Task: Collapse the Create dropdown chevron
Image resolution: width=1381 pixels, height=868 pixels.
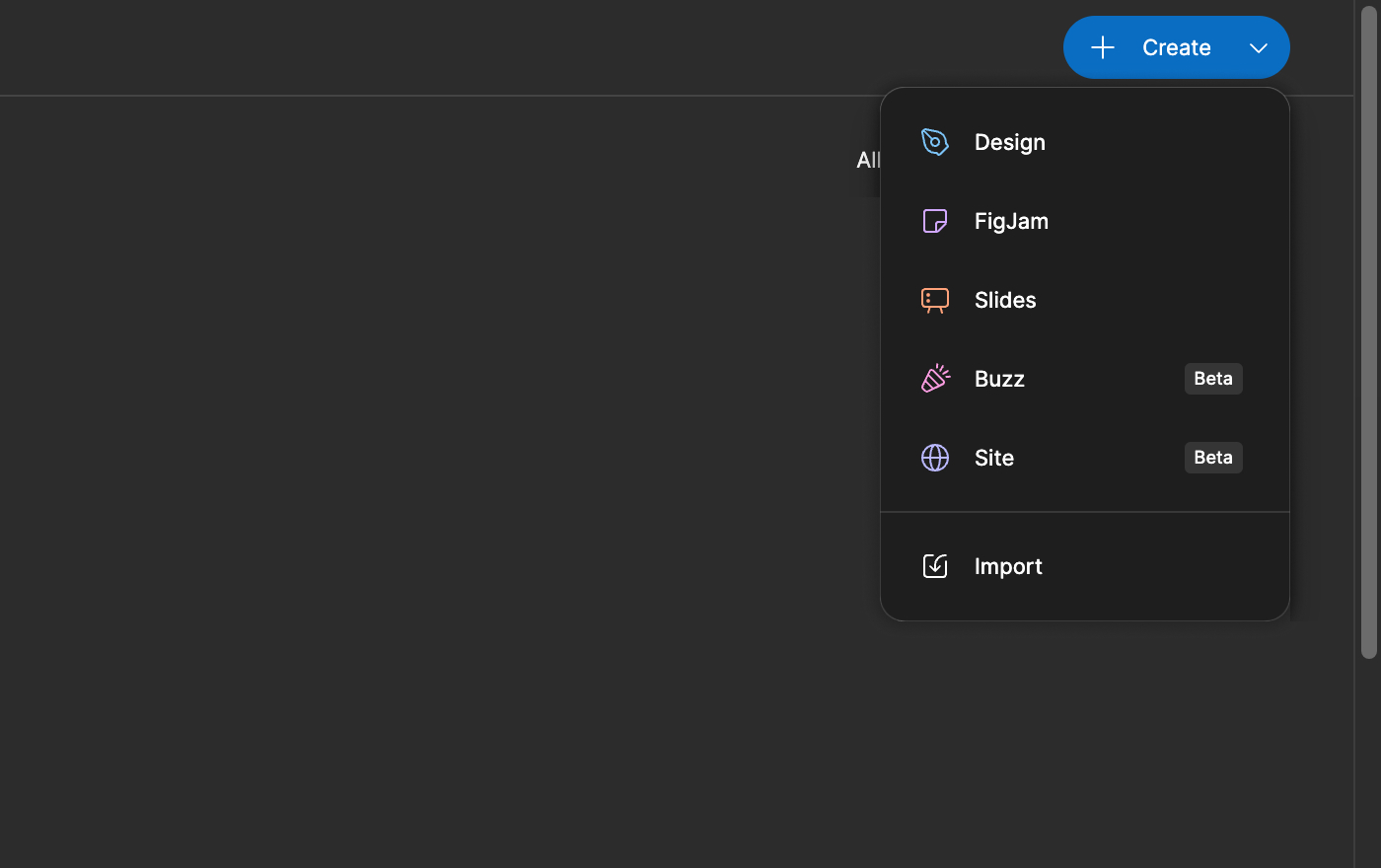Action: (x=1259, y=47)
